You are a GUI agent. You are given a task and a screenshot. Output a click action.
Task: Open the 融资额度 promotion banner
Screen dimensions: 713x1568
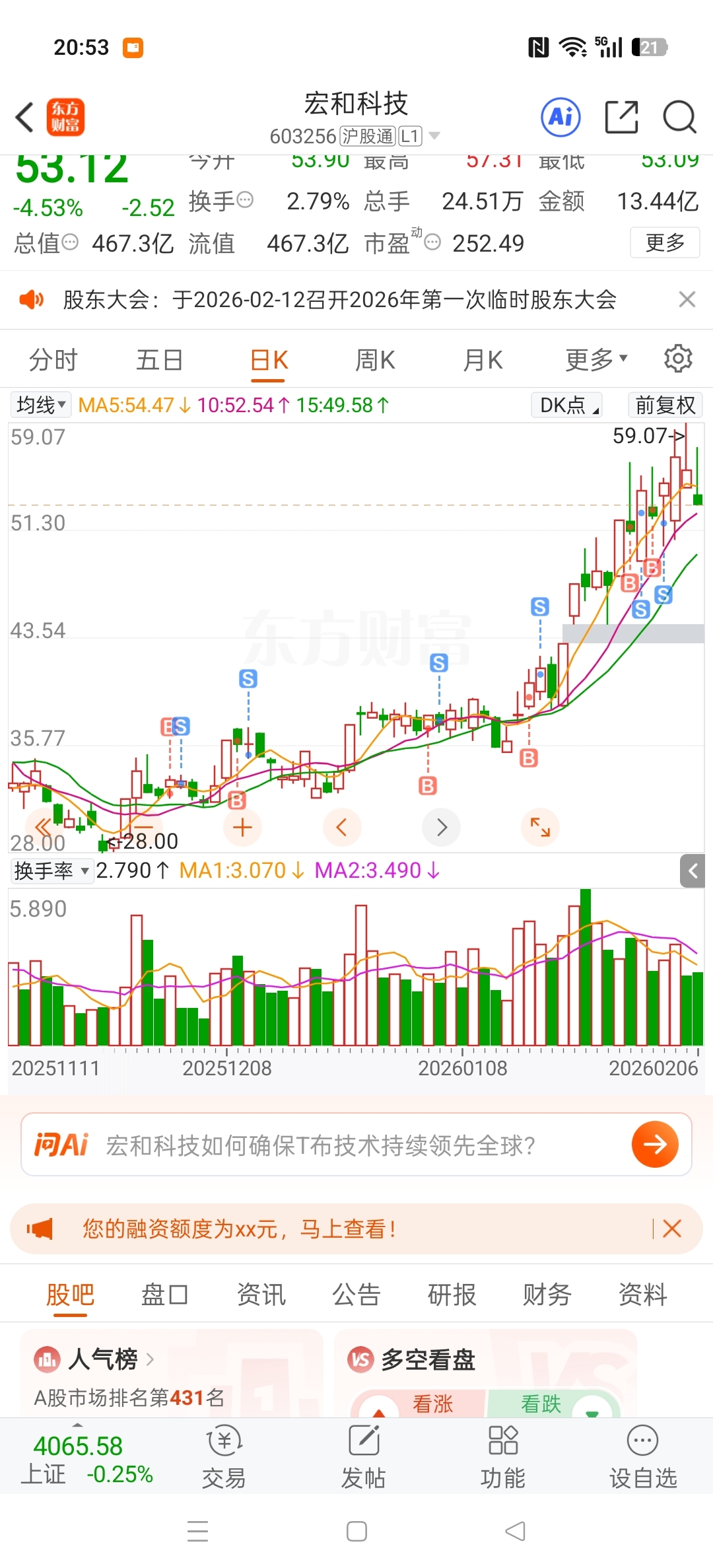pyautogui.click(x=356, y=1229)
